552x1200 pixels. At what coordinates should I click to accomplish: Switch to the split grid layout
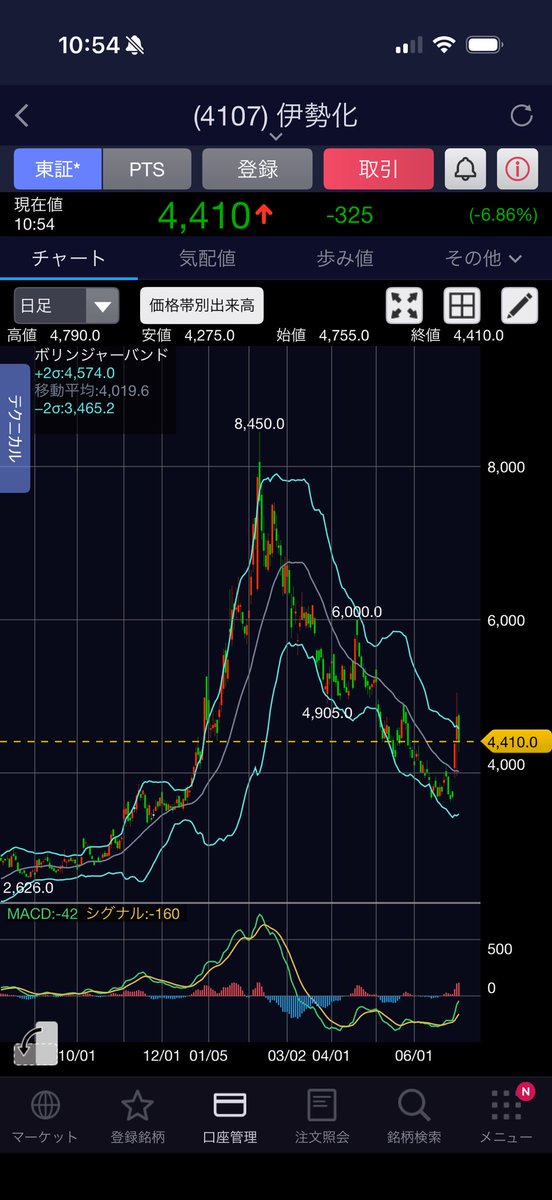click(462, 305)
